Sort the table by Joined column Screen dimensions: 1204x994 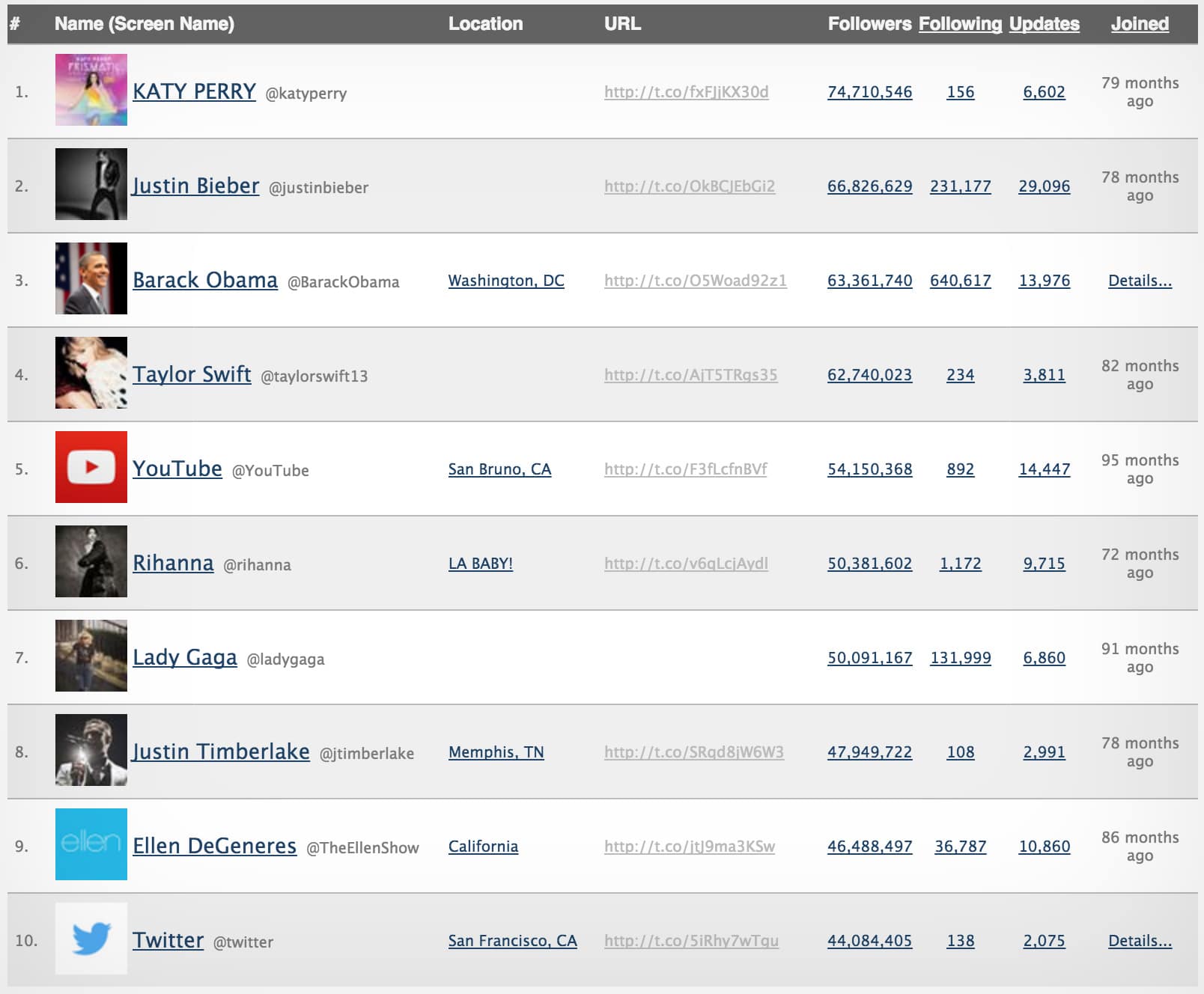coord(1139,23)
